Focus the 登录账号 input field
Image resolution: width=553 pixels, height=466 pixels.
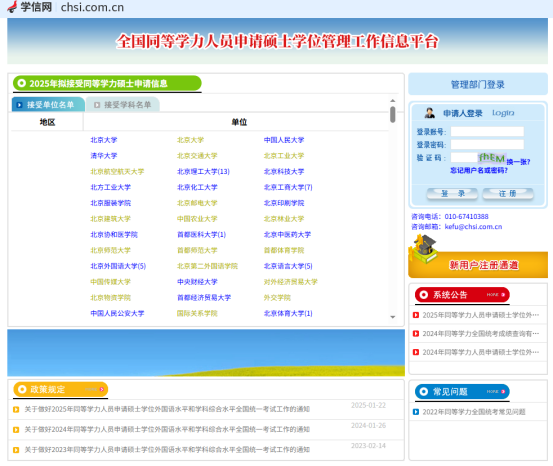487,132
